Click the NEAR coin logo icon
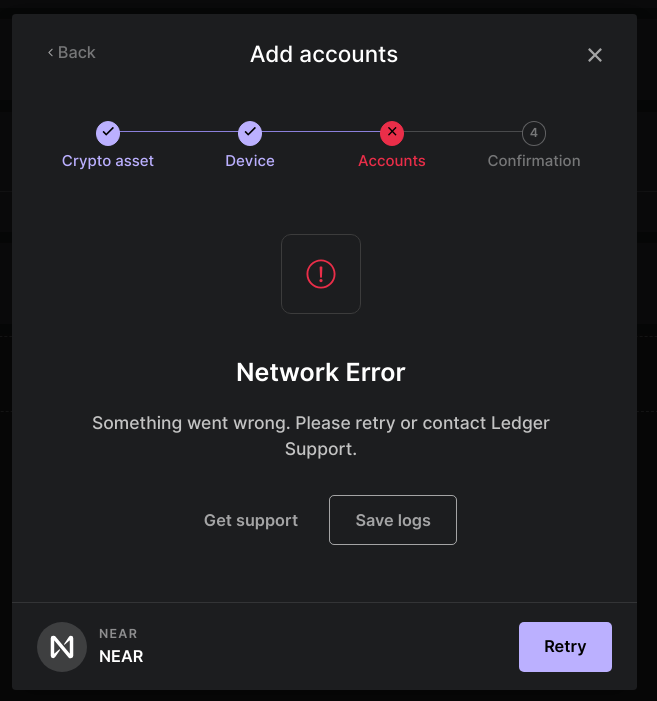The height and width of the screenshot is (701, 657). click(x=62, y=647)
